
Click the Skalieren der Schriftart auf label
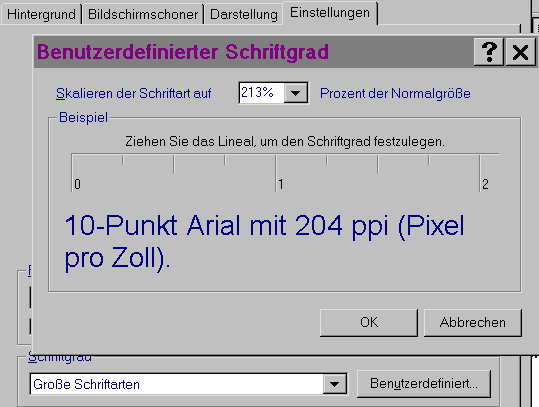click(133, 94)
